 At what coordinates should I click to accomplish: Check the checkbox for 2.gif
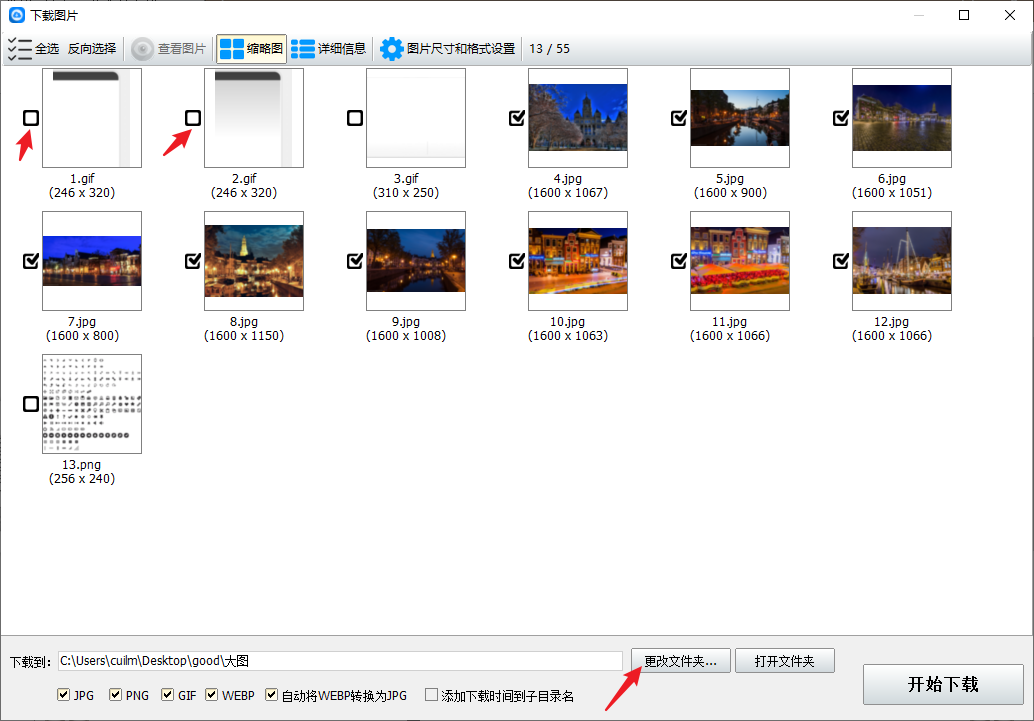[193, 118]
